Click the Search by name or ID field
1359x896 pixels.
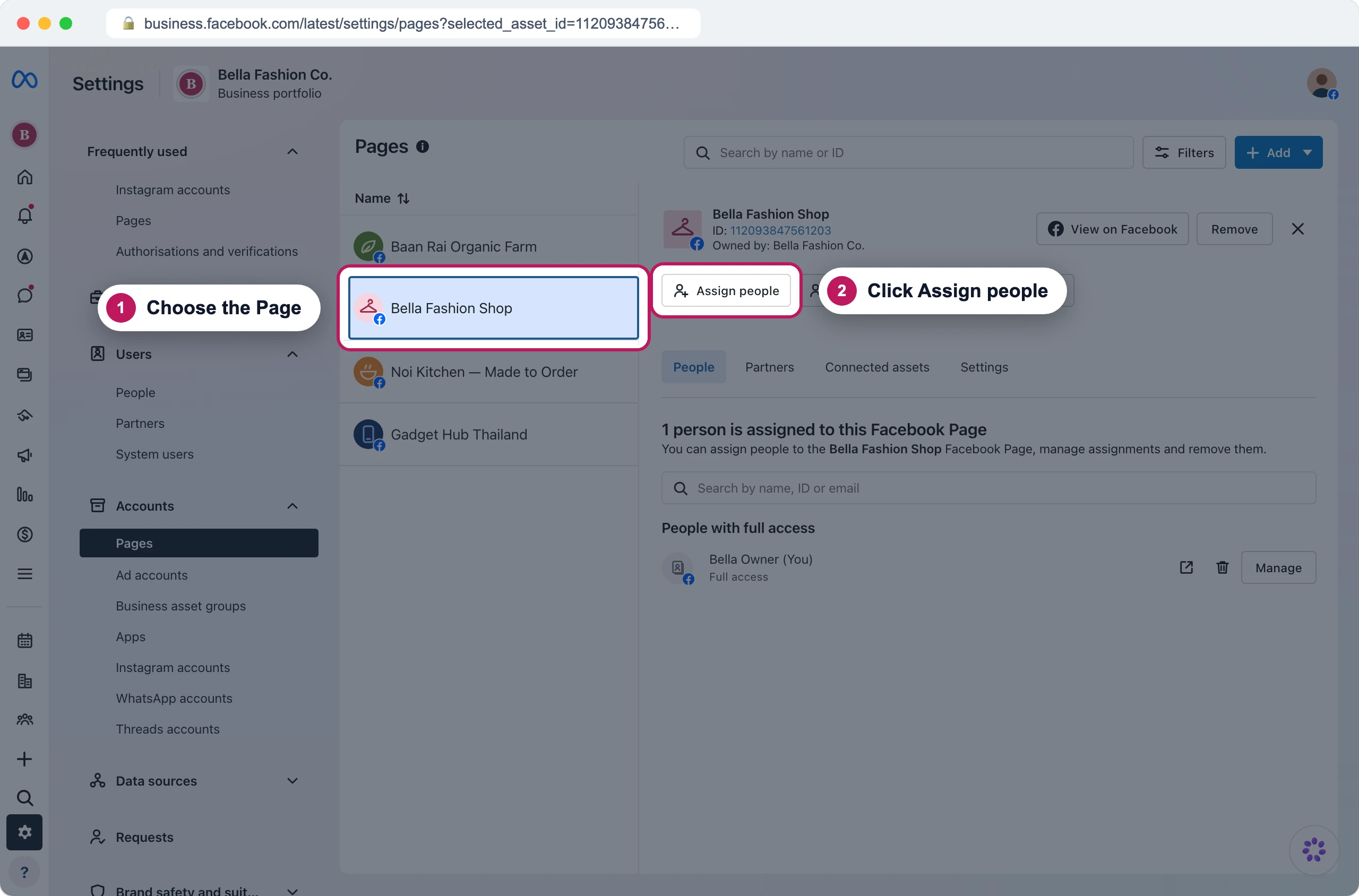pos(909,152)
